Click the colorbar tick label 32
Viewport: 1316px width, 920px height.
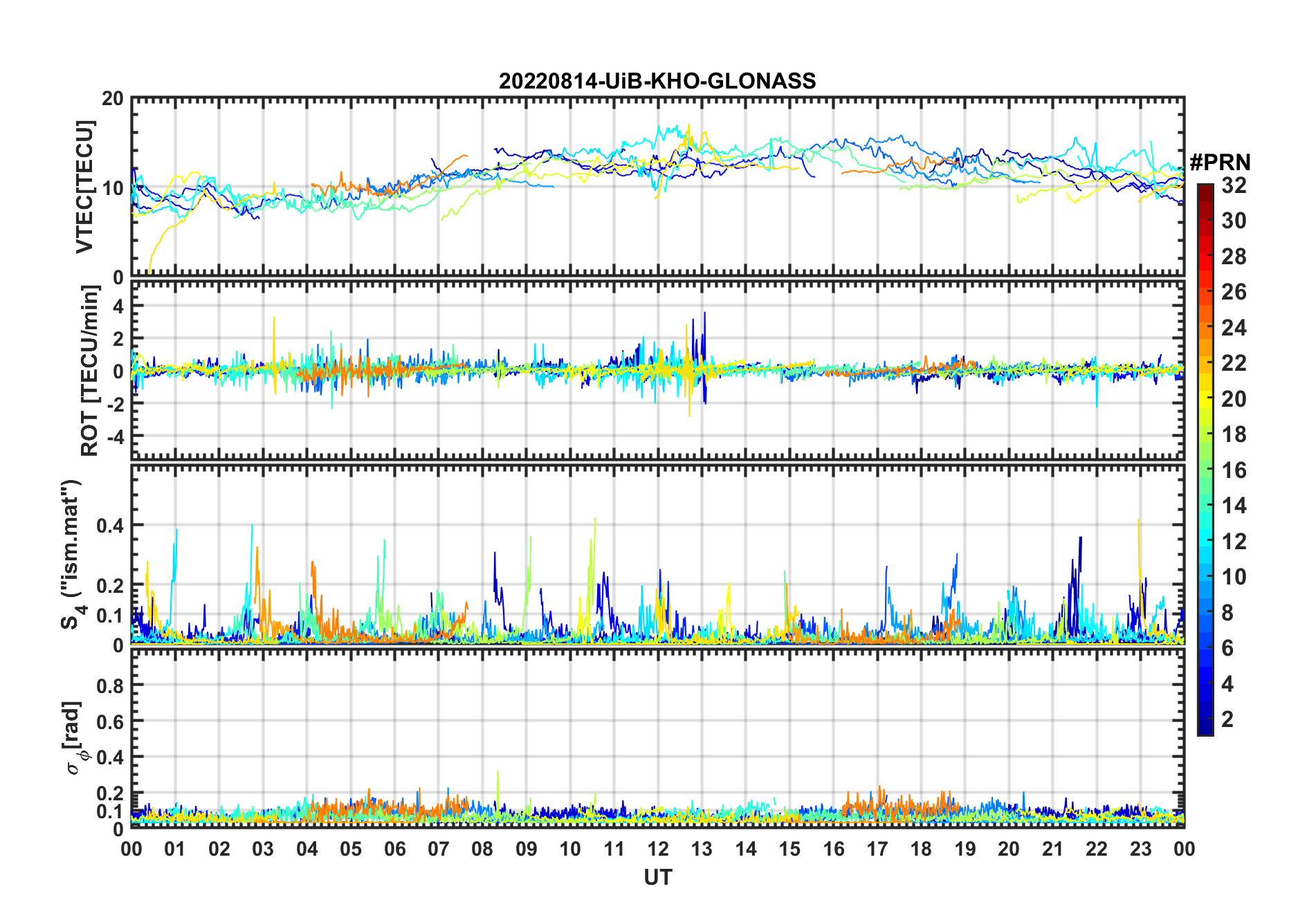[1234, 185]
